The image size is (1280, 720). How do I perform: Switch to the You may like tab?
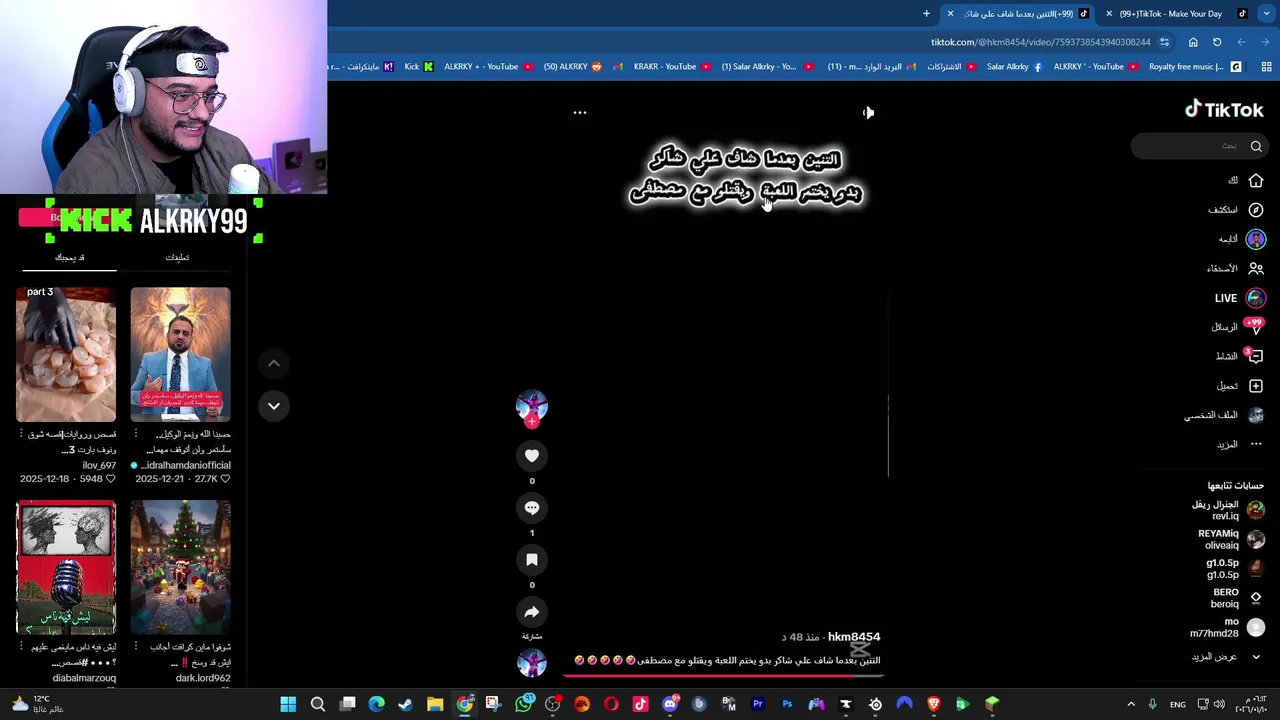[x=69, y=258]
